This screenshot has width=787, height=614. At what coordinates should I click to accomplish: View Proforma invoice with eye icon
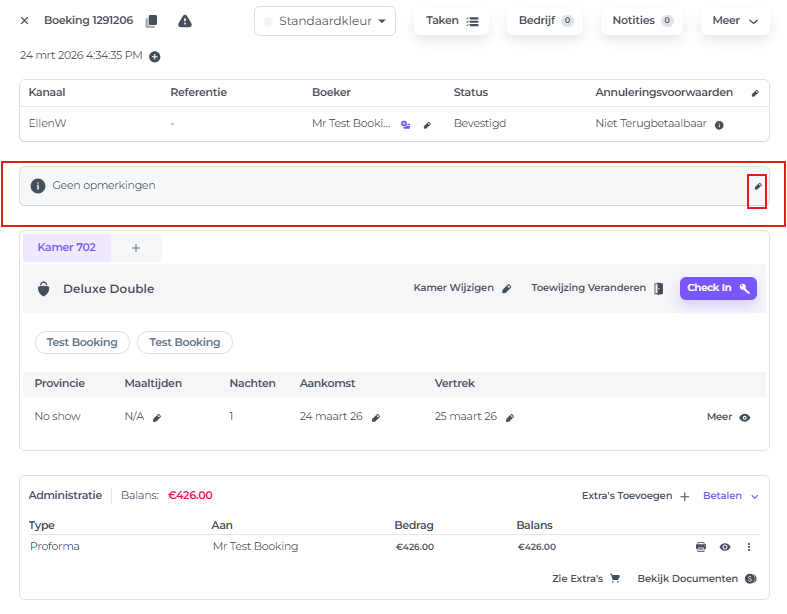coord(725,547)
